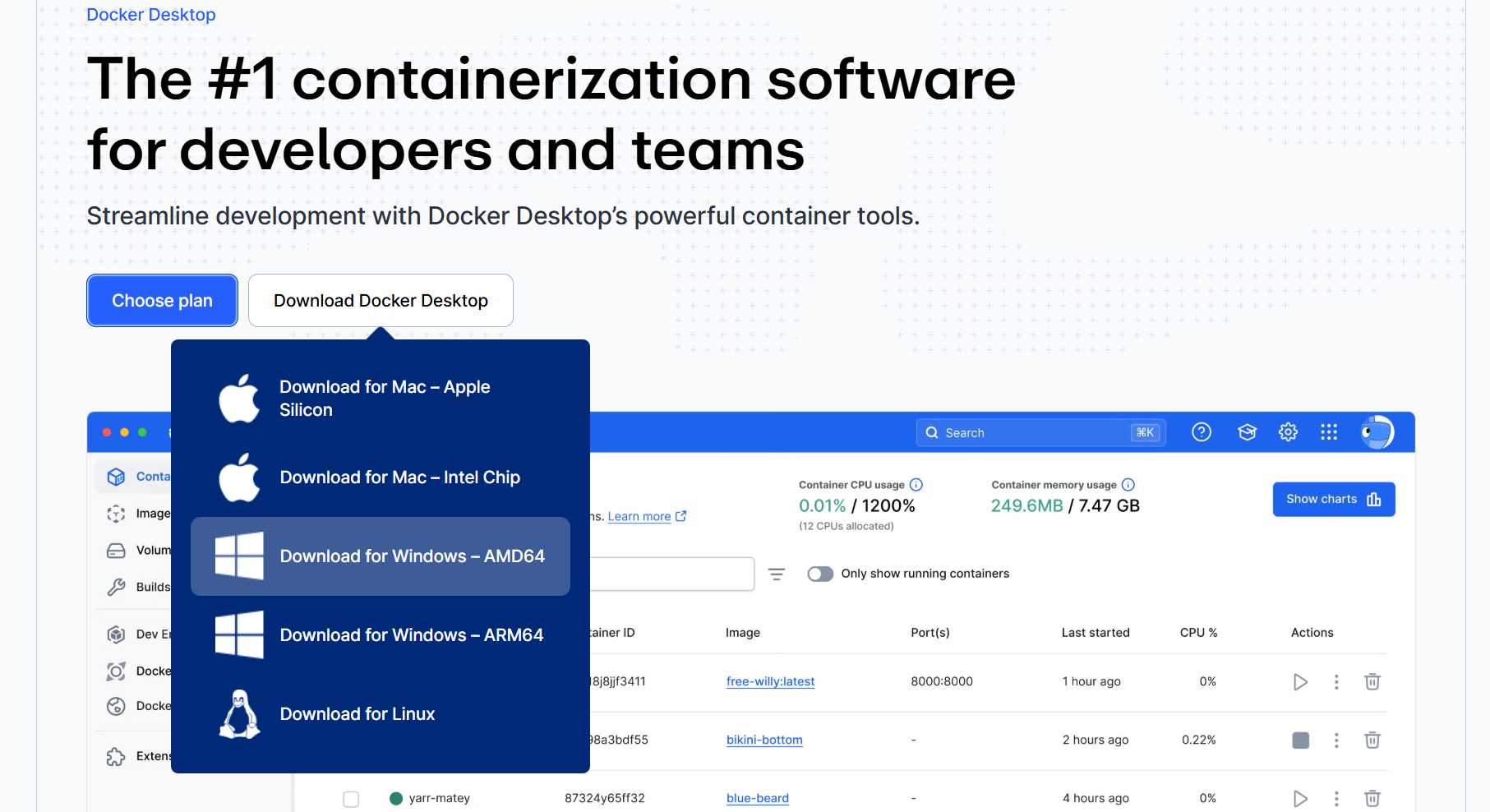Click the 'Choose plan' button
This screenshot has height=812, width=1490.
[x=162, y=300]
